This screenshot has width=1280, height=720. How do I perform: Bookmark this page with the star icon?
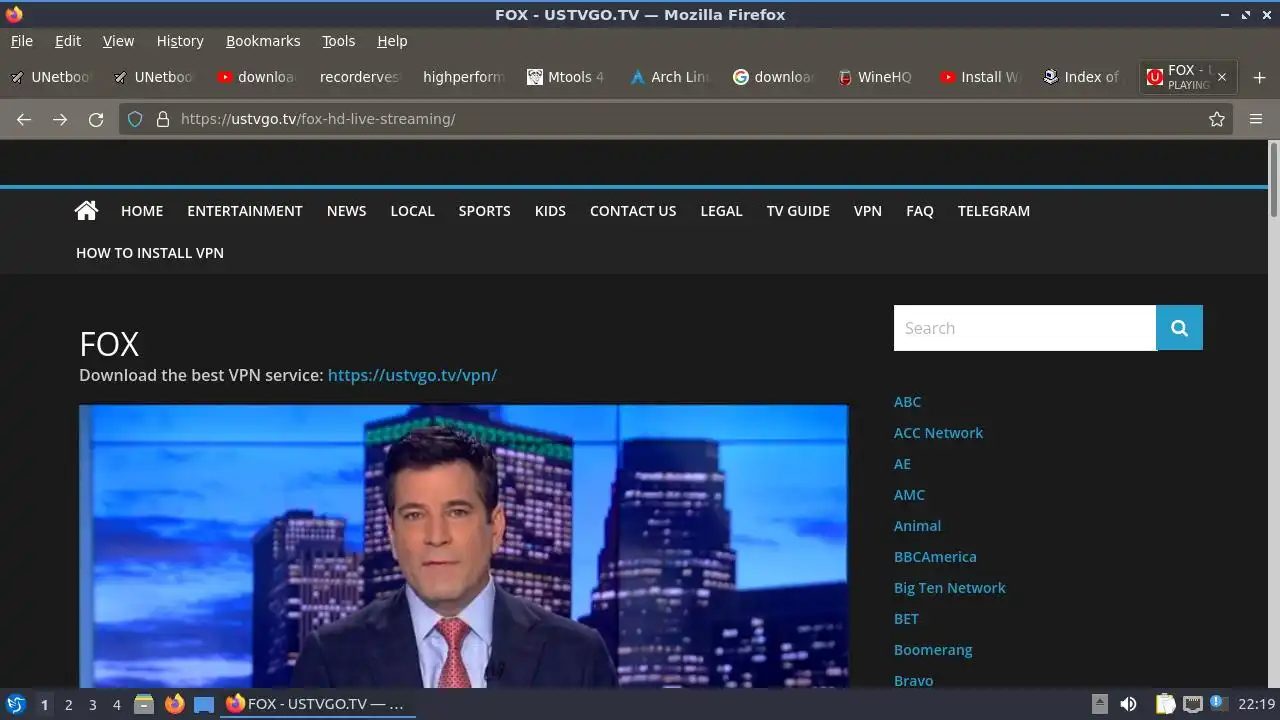tap(1217, 119)
